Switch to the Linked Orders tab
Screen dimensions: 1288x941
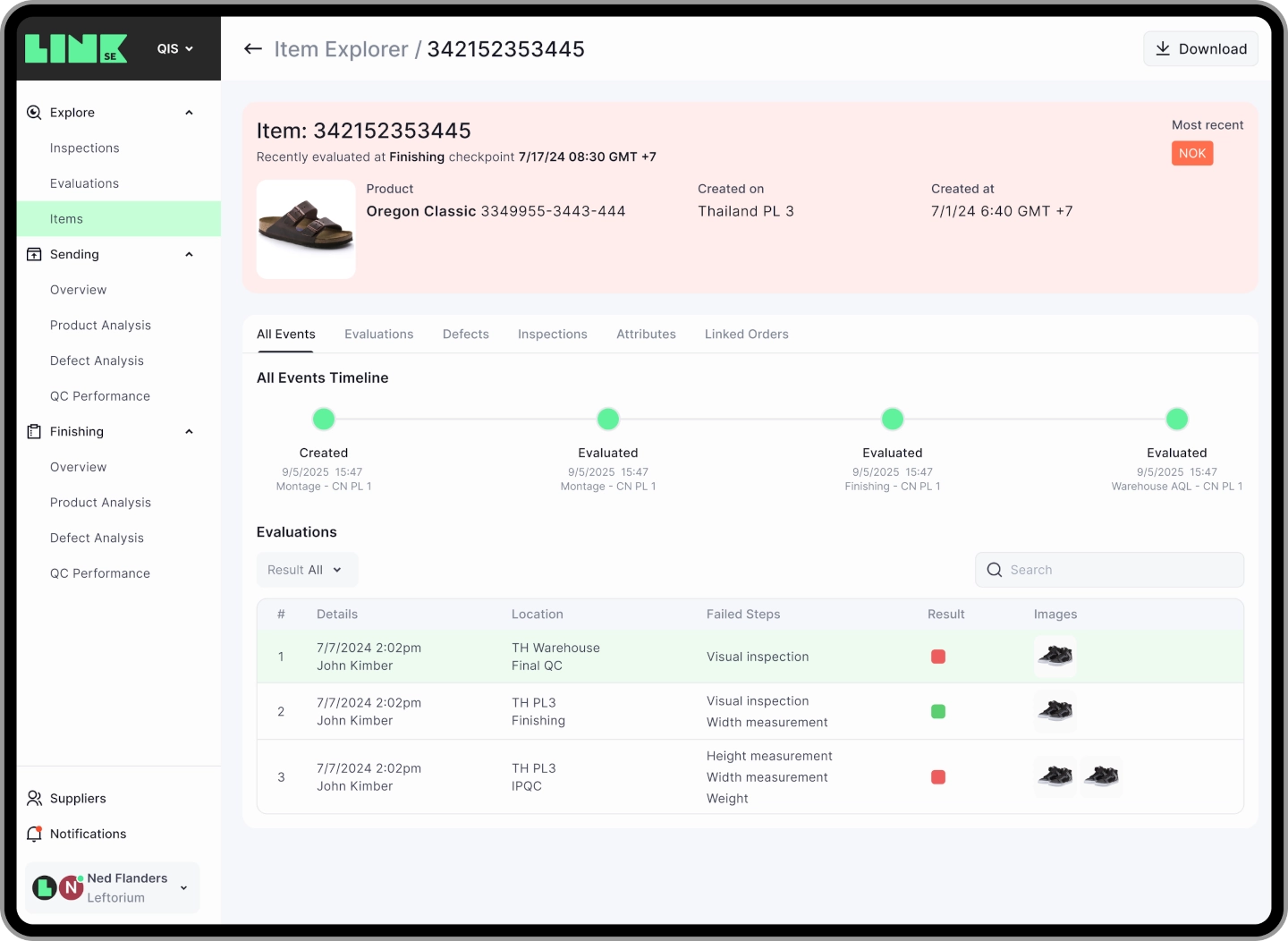[x=746, y=334]
